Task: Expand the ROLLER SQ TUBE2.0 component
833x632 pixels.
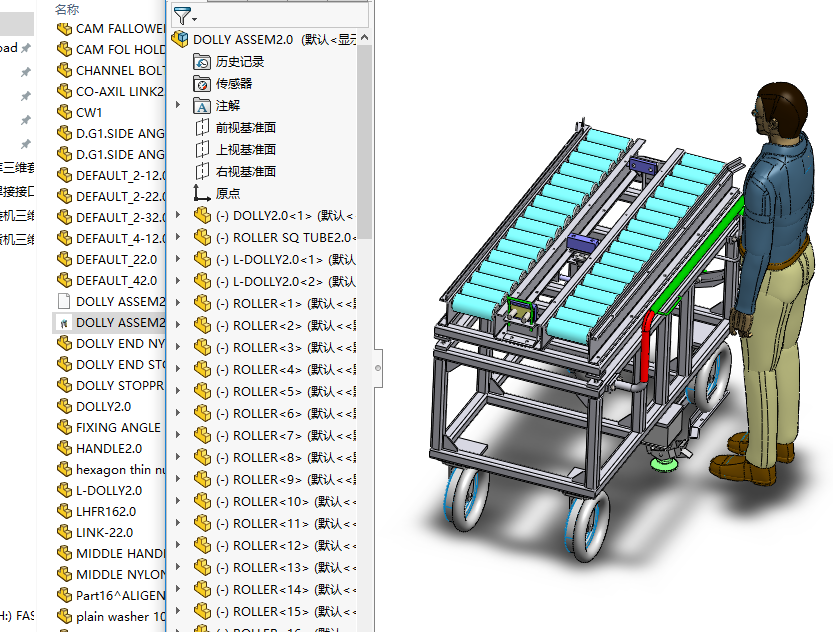Action: pos(178,237)
